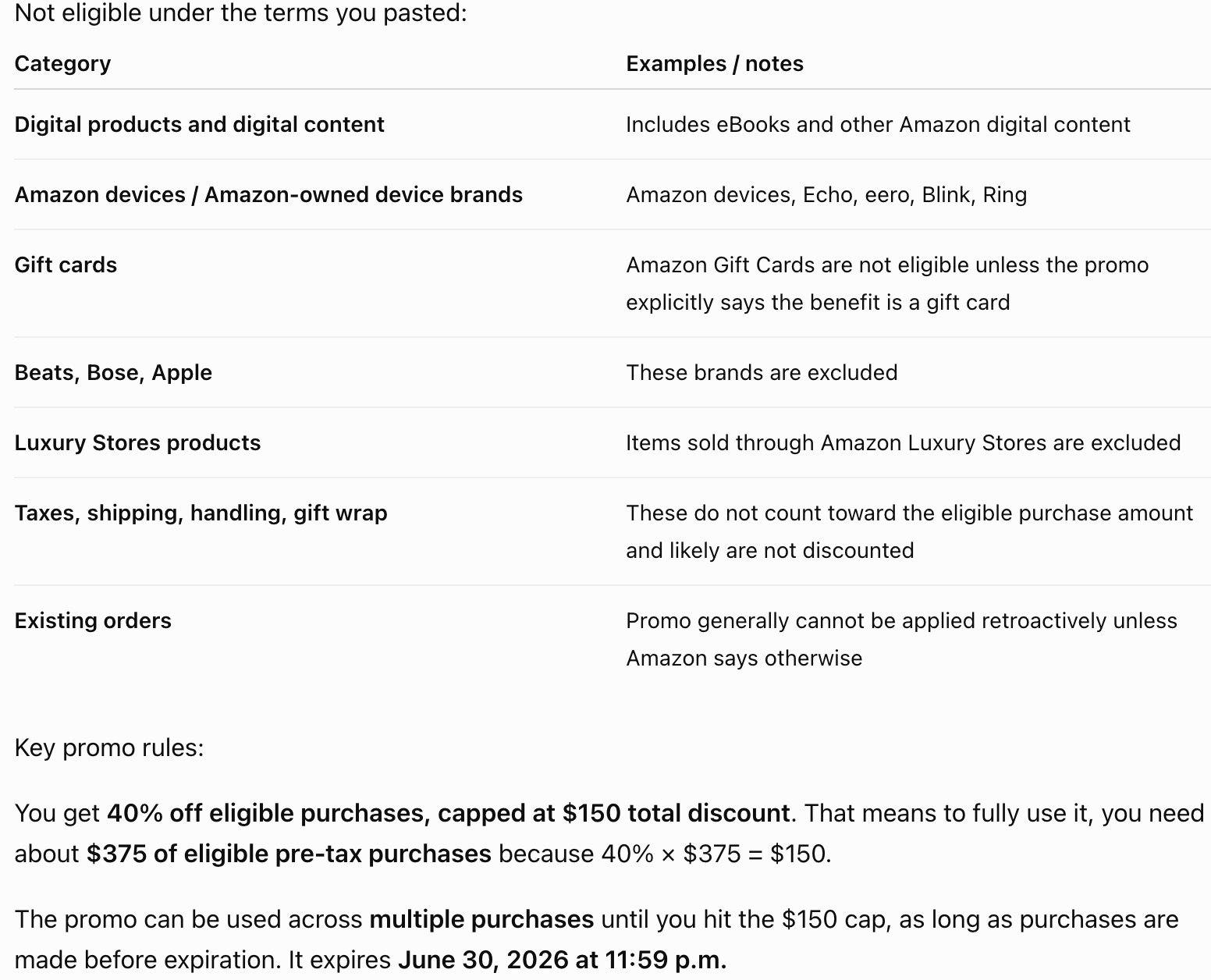Click the 'Examples / notes' column header

(x=715, y=64)
